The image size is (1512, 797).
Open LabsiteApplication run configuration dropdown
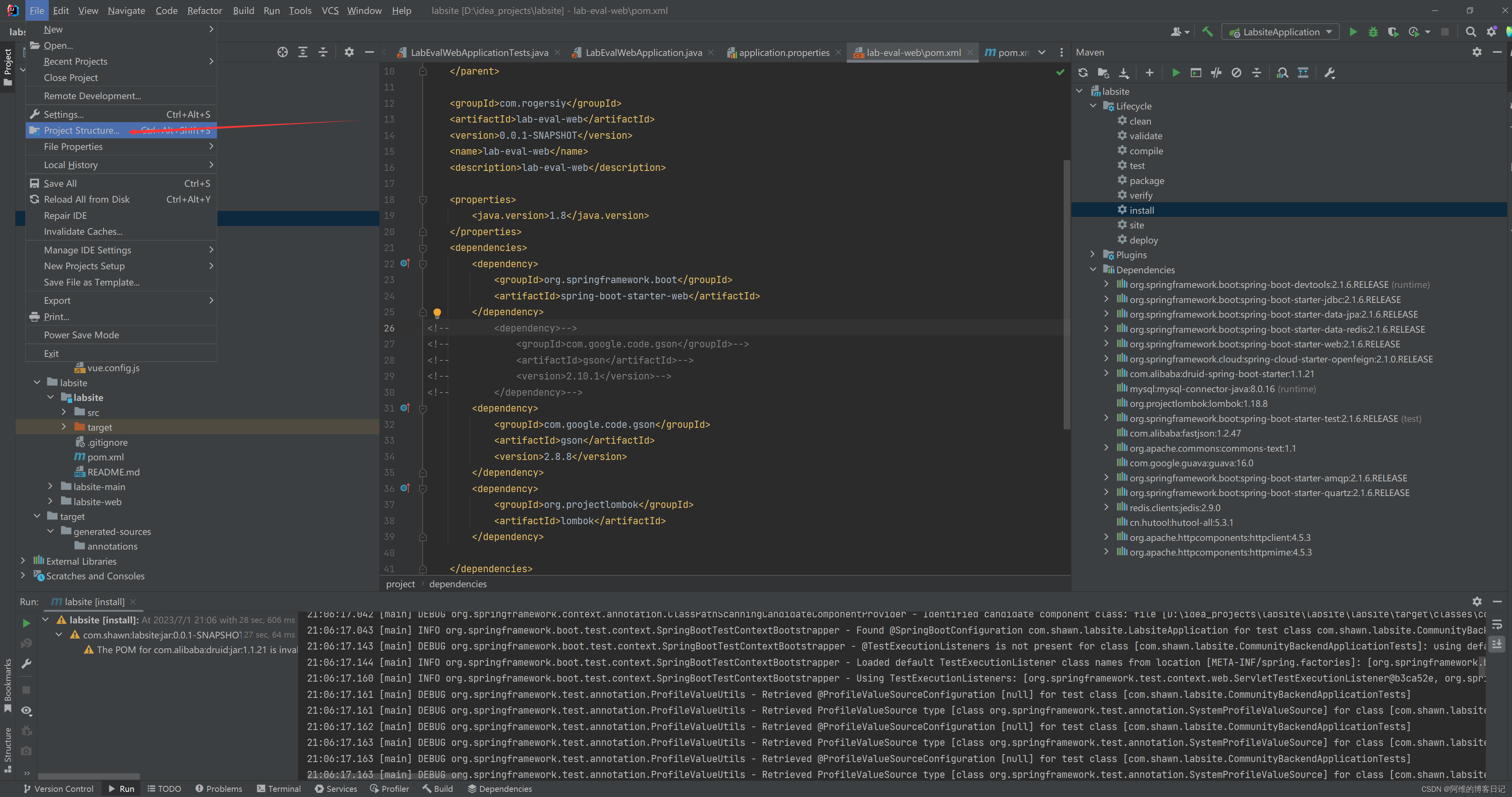(x=1281, y=32)
